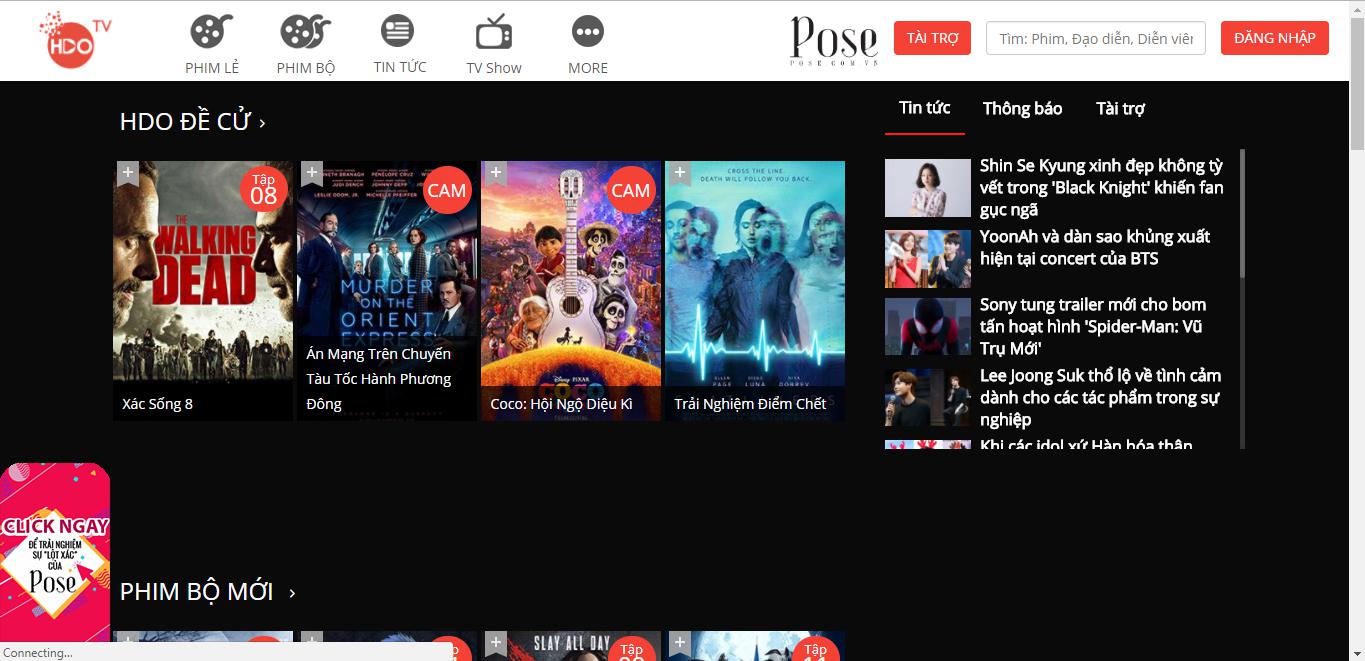Expand the PHIM BỘ MỚI section arrow
1365x661 pixels.
291,592
